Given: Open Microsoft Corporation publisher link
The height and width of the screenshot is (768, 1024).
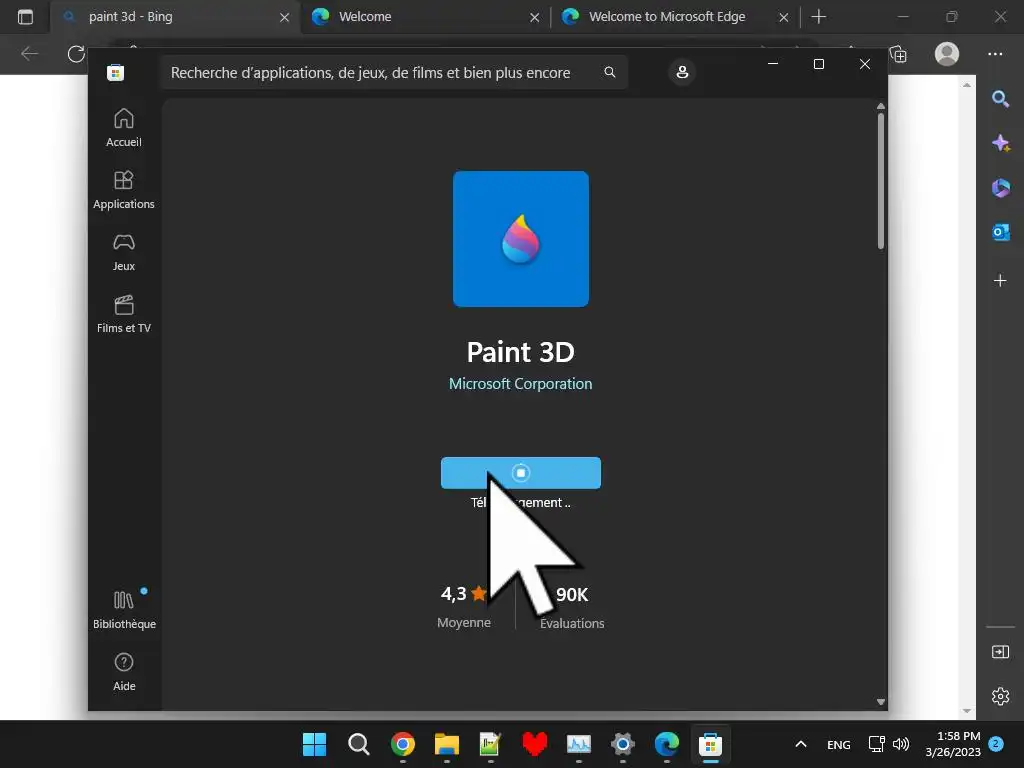Looking at the screenshot, I should point(520,384).
